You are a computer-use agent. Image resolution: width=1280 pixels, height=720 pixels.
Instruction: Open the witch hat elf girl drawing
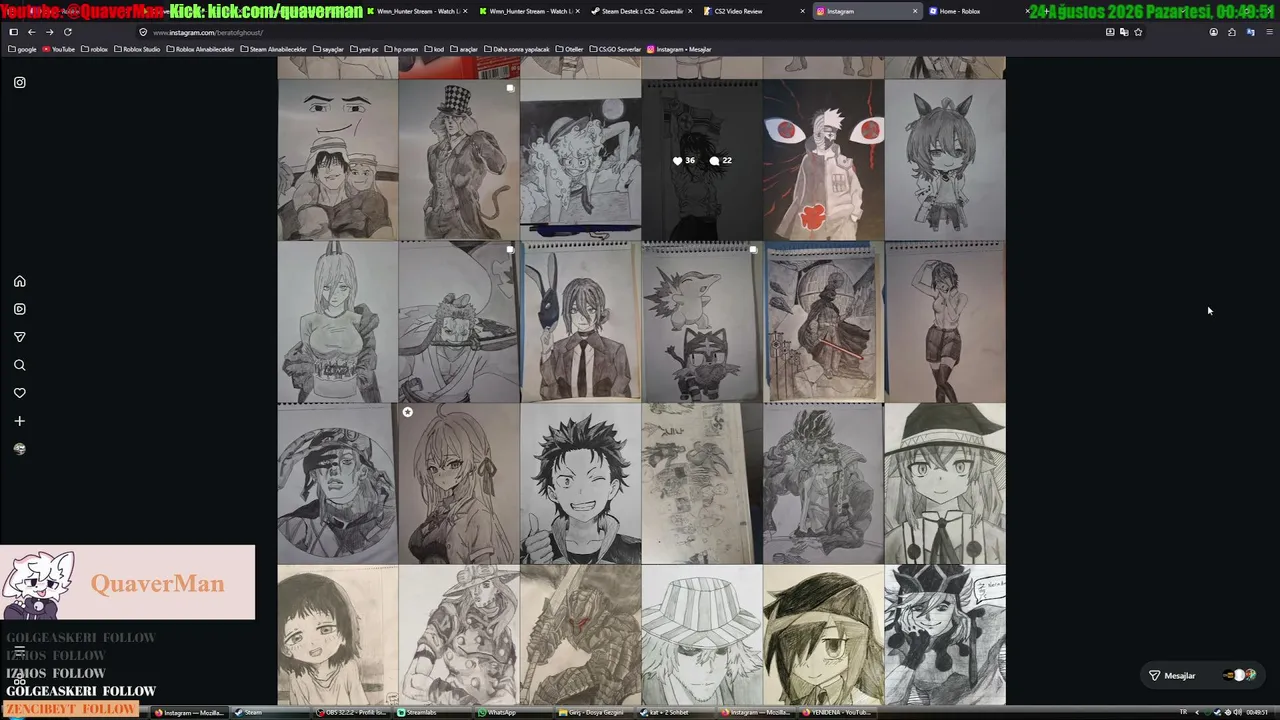coord(944,484)
